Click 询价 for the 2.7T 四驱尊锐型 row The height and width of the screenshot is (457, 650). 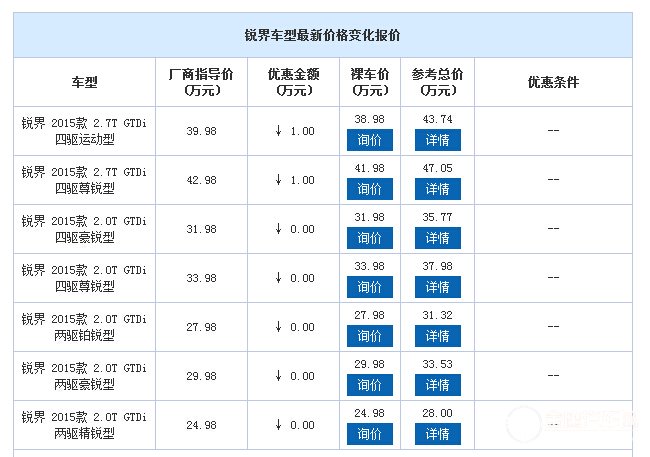(369, 189)
